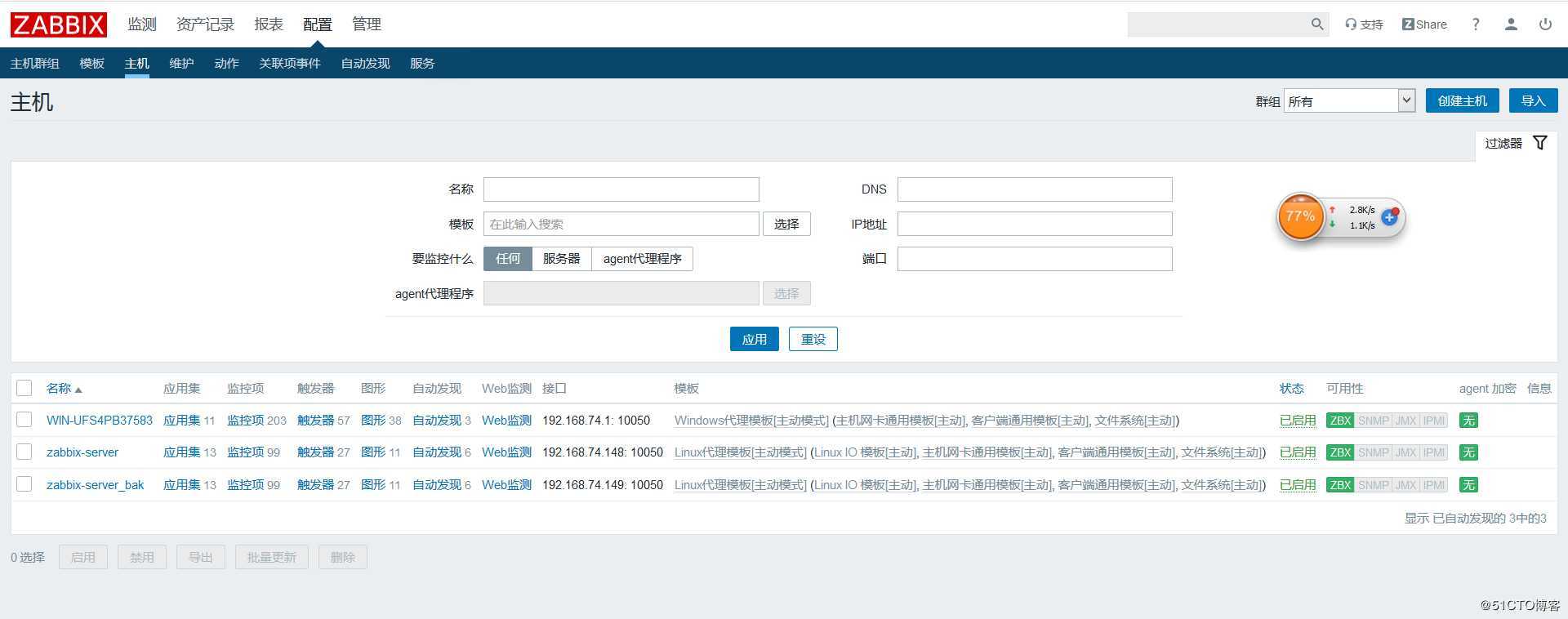Viewport: 1568px width, 619px height.
Task: Open 监控项 203 for WIN-UFS4PB37583
Action: point(246,421)
